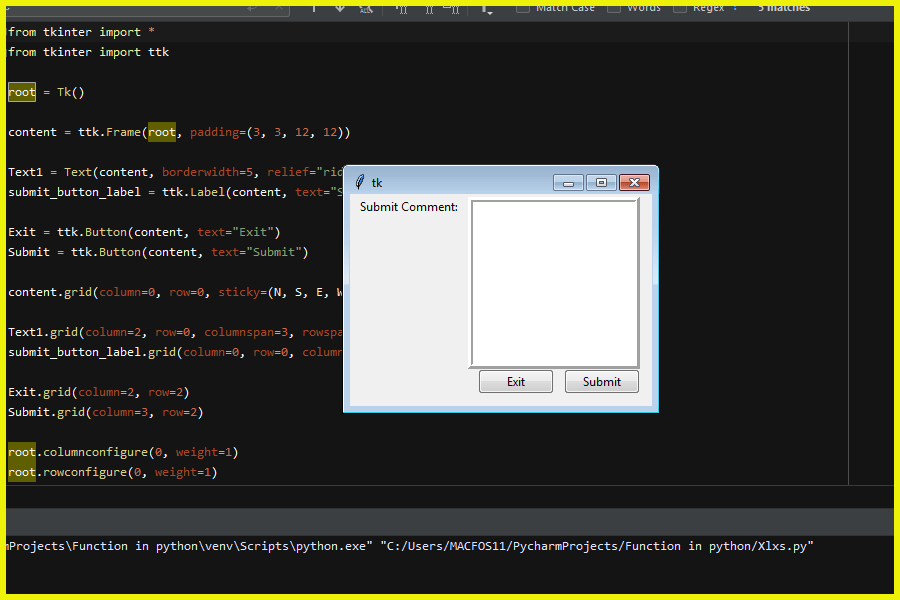Click the 'content.grid(column=0' line
900x600 pixels.
(x=175, y=292)
